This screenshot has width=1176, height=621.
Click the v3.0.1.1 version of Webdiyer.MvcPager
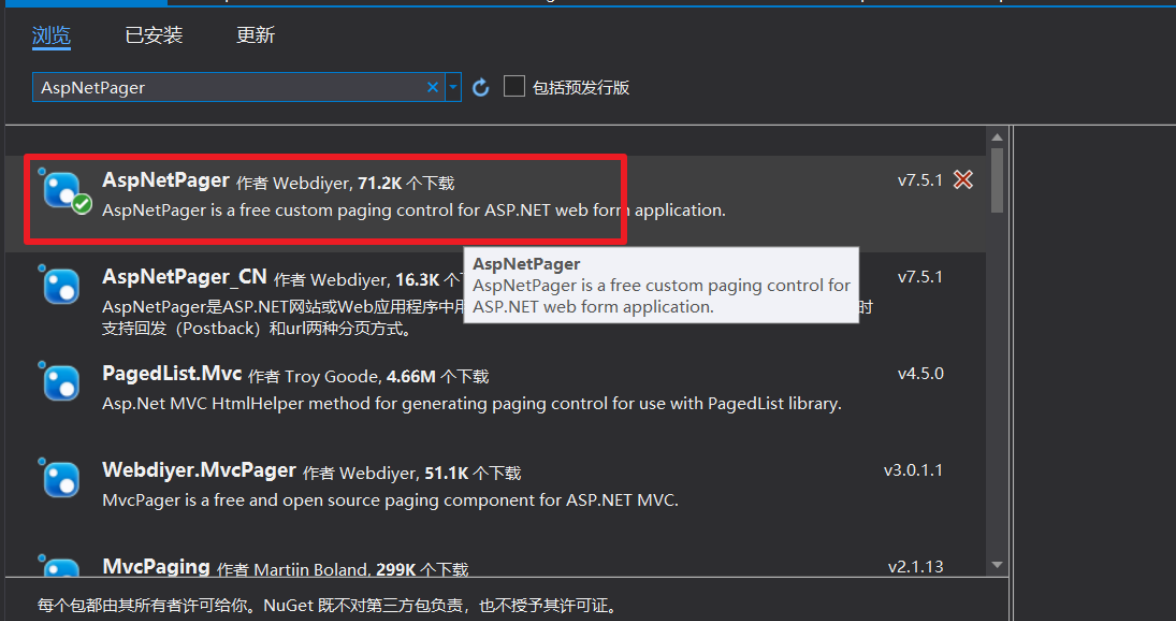913,470
